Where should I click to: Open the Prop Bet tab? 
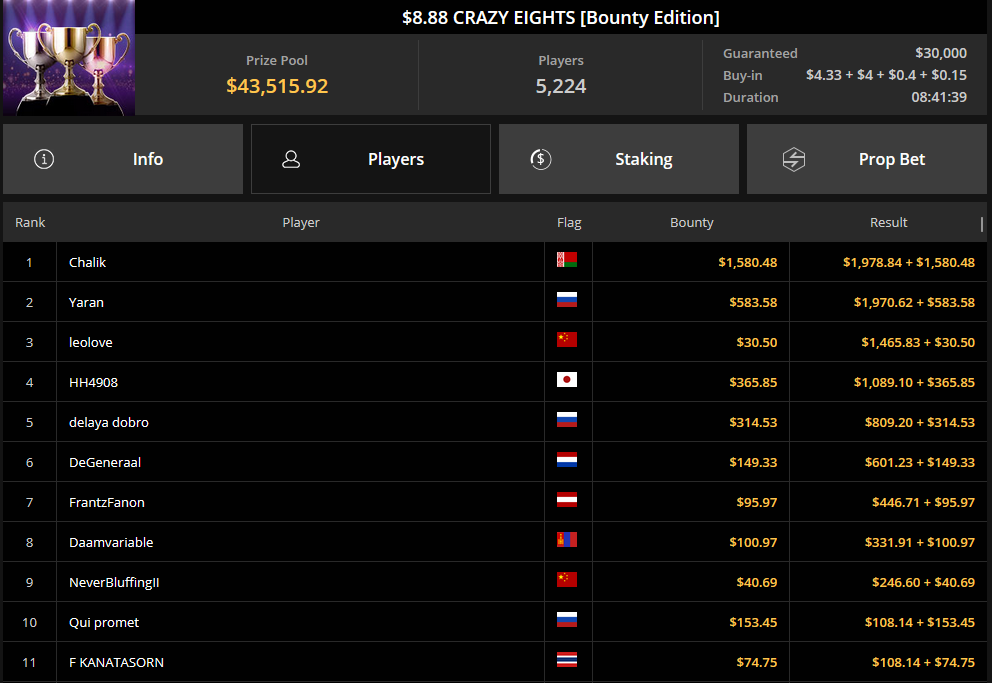pos(867,159)
